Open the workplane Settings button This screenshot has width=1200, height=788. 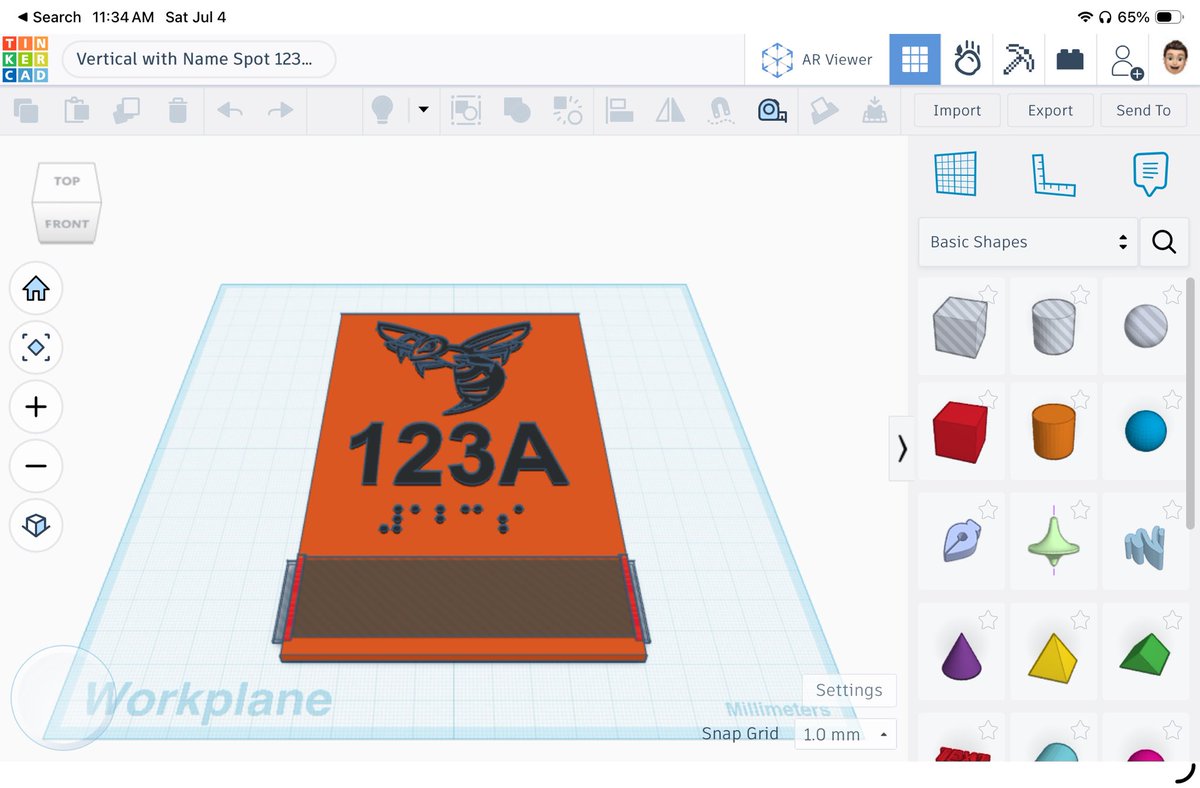click(849, 690)
